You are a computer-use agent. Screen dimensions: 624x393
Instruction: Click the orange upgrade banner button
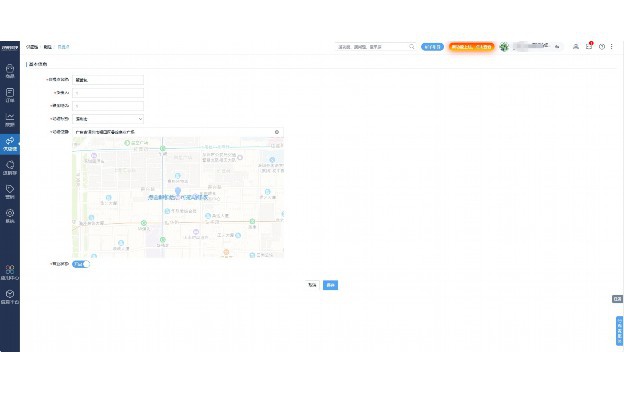coord(472,47)
